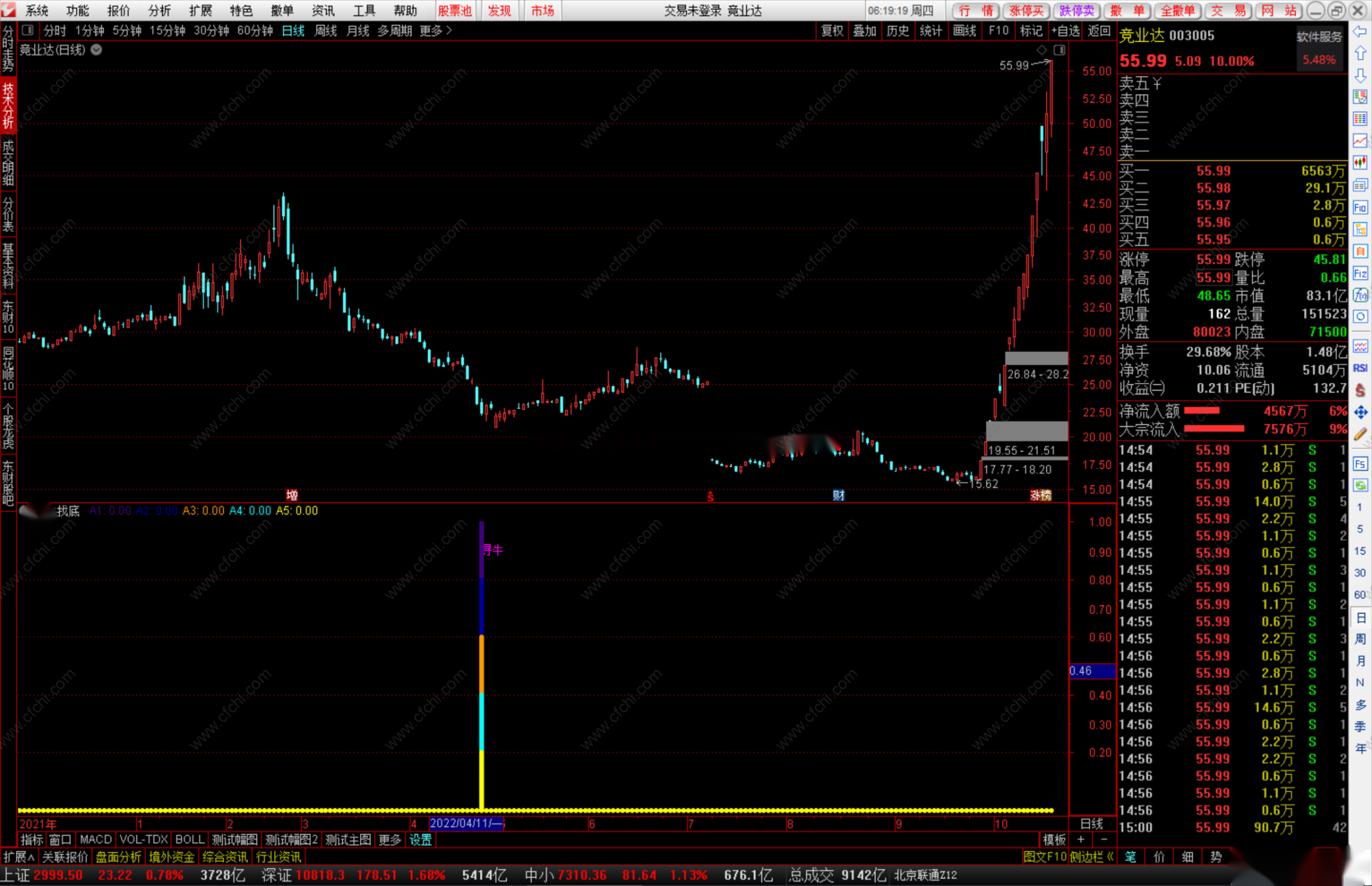The width and height of the screenshot is (1372, 886).
Task: Click the plus zoom button beside 模板
Action: click(1081, 839)
